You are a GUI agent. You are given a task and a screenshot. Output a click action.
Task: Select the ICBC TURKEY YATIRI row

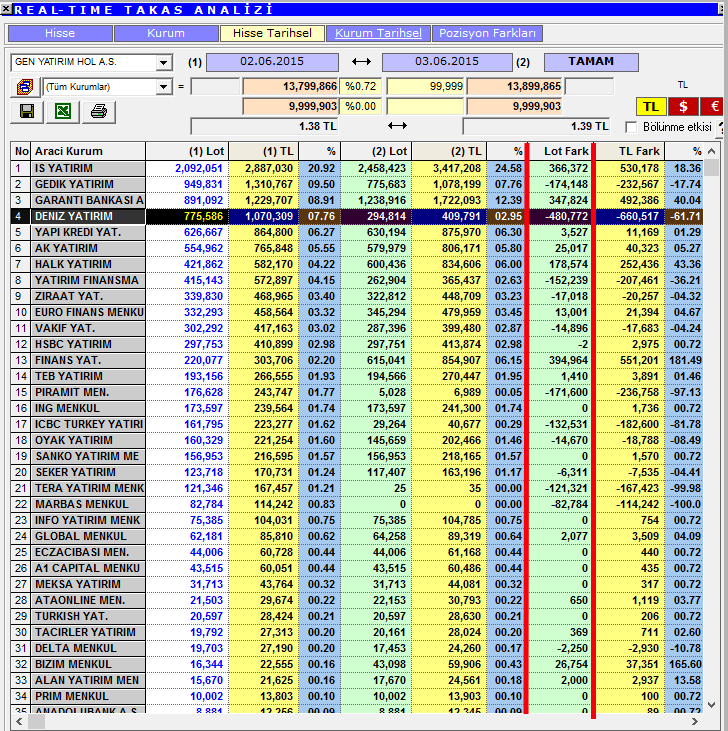pos(357,424)
